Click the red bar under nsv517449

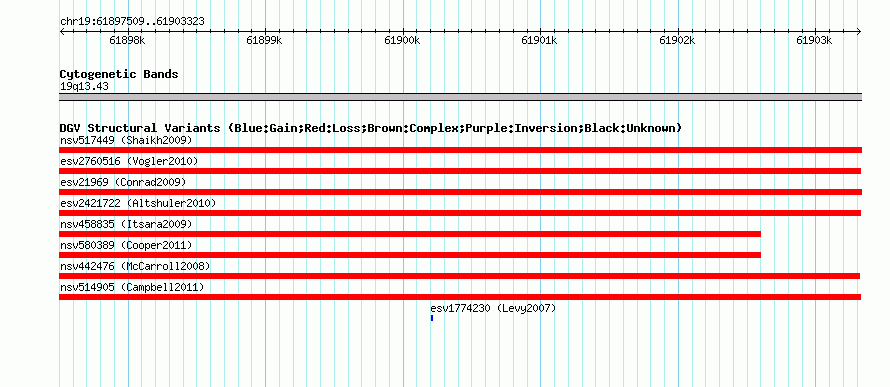point(460,150)
